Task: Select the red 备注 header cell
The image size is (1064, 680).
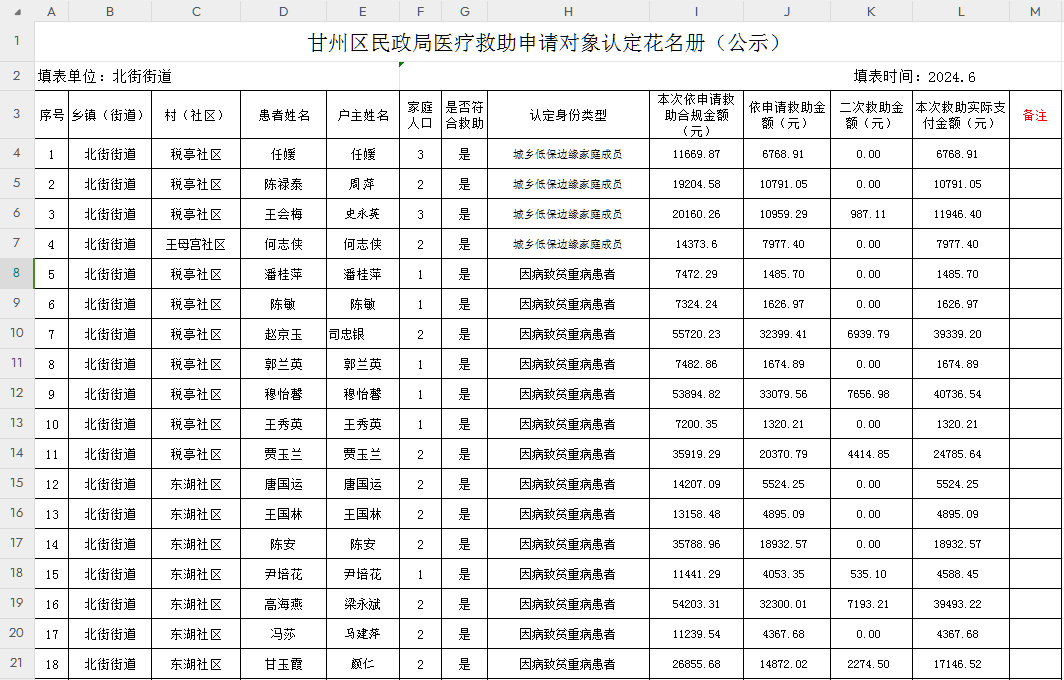Action: click(x=1035, y=115)
